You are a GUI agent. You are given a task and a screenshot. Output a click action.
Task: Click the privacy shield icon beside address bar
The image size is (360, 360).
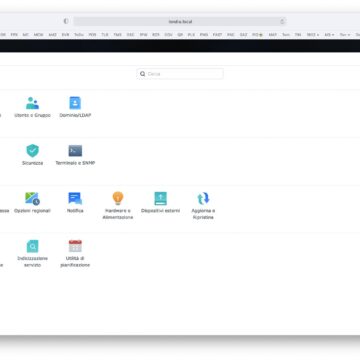click(66, 21)
